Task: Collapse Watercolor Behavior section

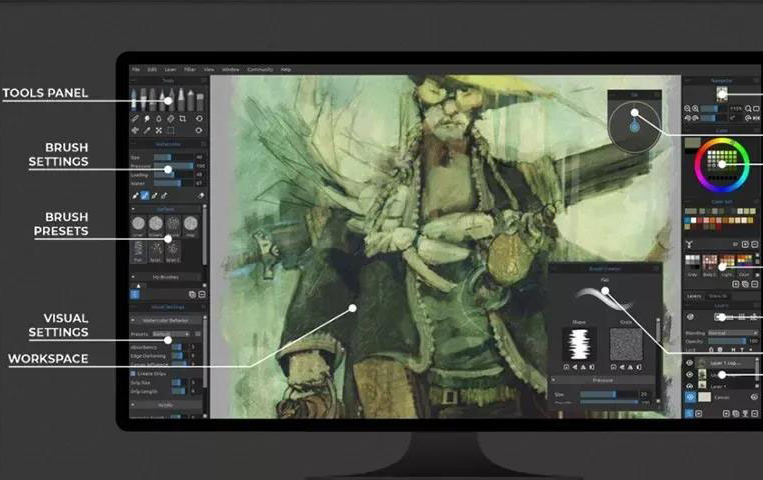Action: 133,320
